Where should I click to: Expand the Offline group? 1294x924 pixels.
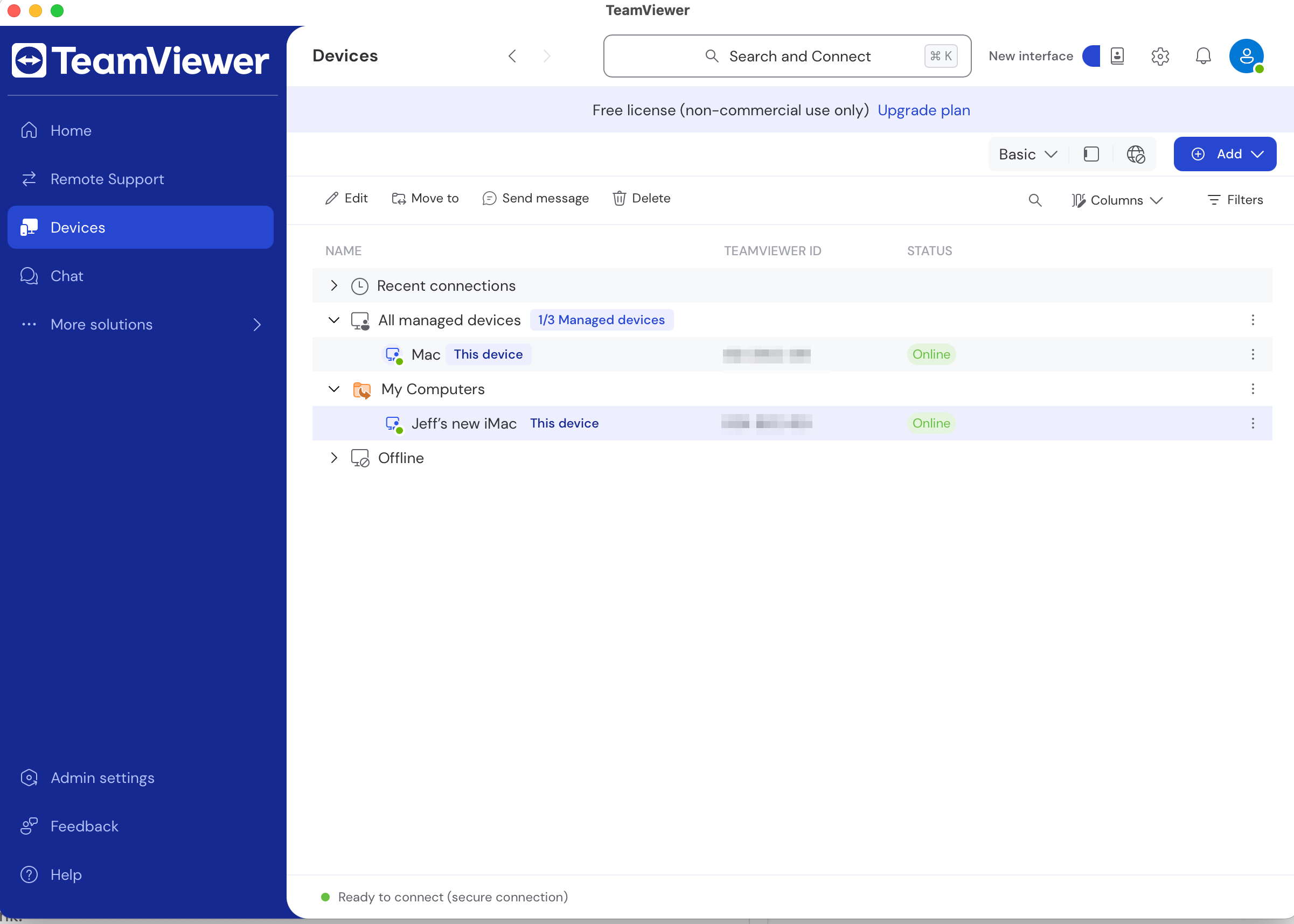[x=334, y=458]
